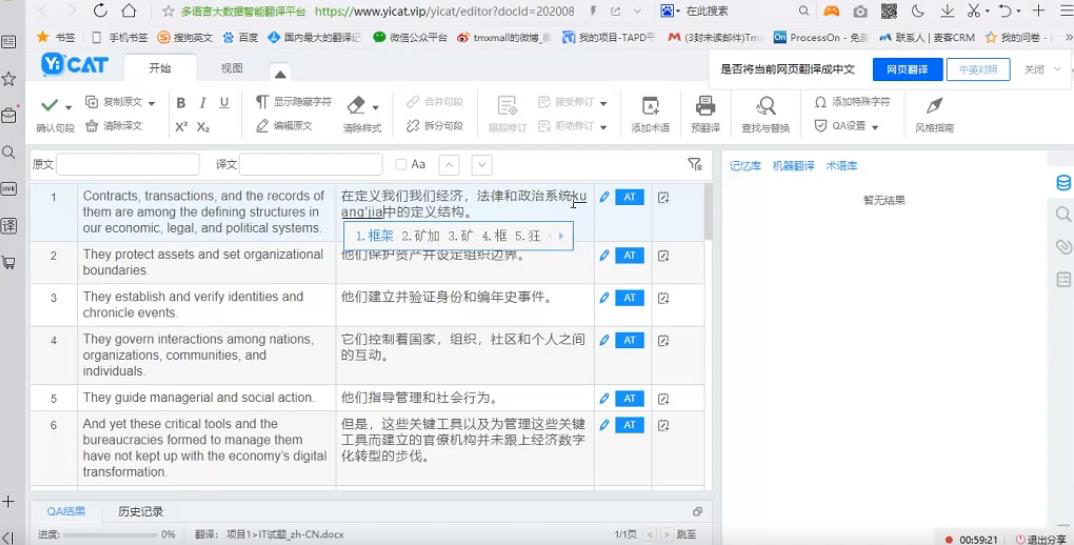The width and height of the screenshot is (1074, 545).
Task: Click the 原文 source search field
Action: [x=127, y=165]
